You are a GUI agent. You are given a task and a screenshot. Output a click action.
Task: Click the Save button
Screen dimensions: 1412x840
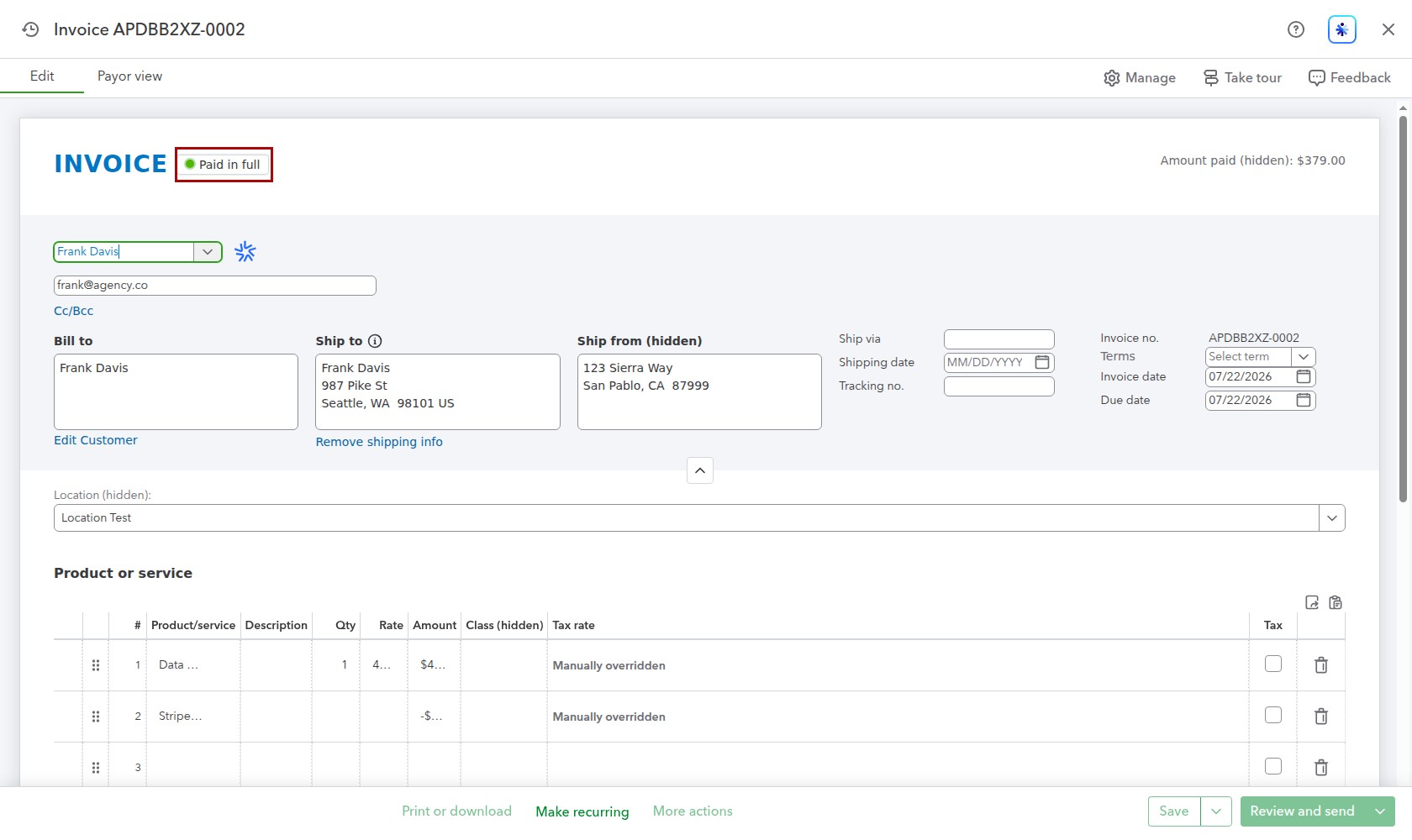click(1174, 811)
